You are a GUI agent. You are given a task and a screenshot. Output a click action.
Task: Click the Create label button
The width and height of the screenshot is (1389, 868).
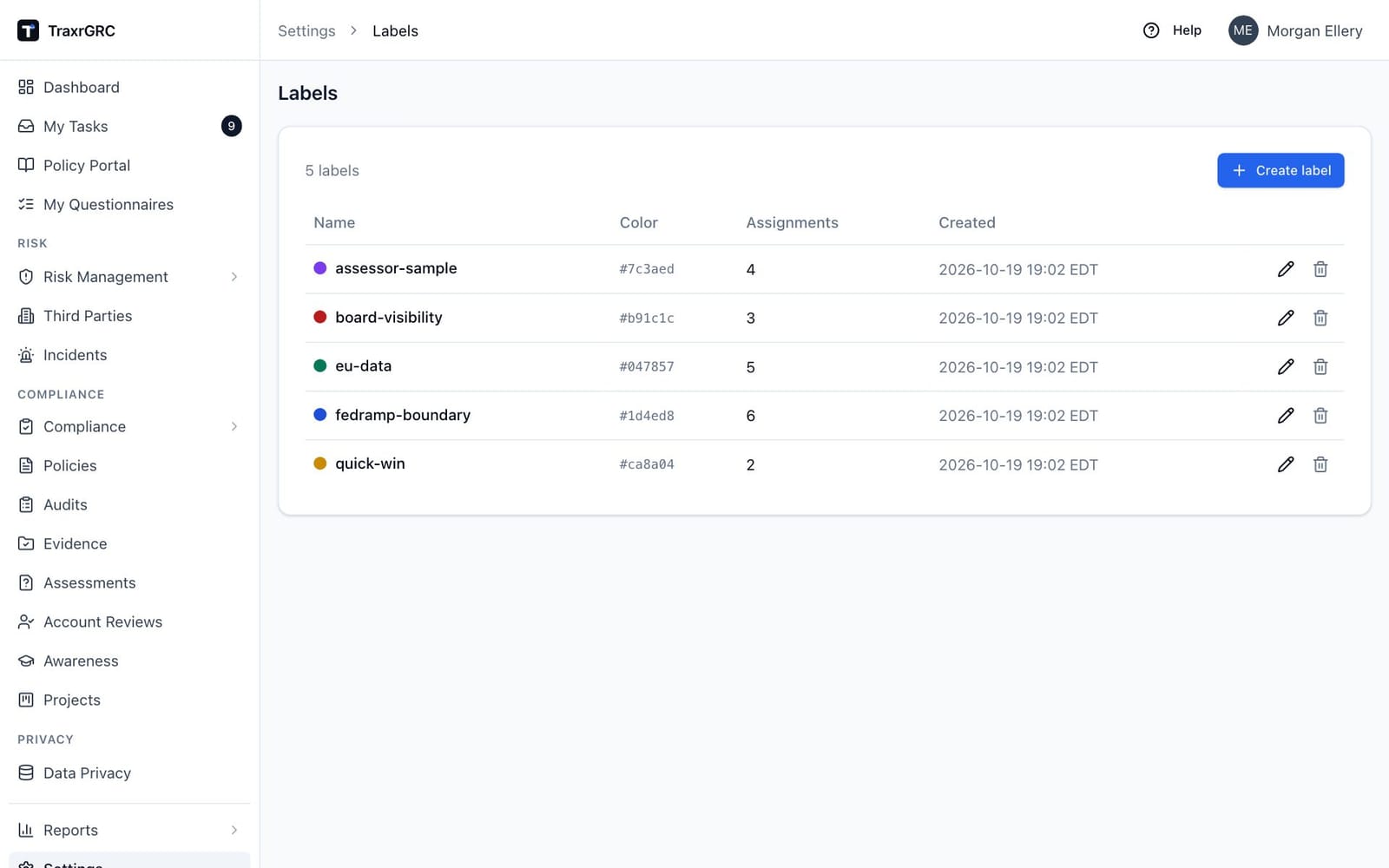(x=1280, y=170)
